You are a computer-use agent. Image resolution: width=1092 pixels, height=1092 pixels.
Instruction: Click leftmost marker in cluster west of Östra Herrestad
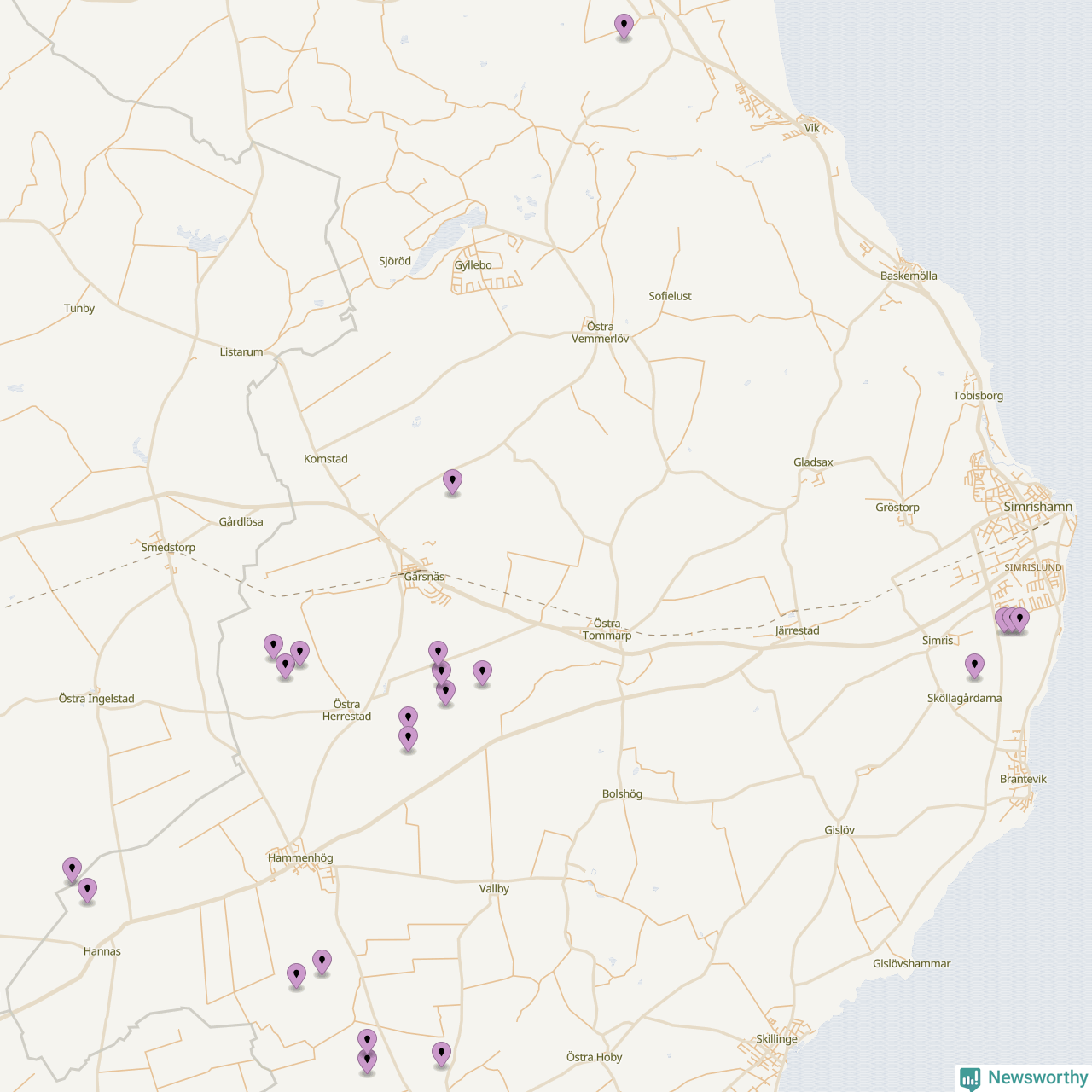coord(273,647)
